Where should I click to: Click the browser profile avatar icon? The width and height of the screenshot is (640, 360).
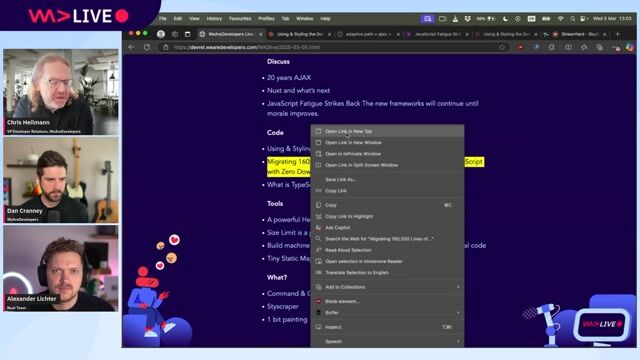pos(161,34)
